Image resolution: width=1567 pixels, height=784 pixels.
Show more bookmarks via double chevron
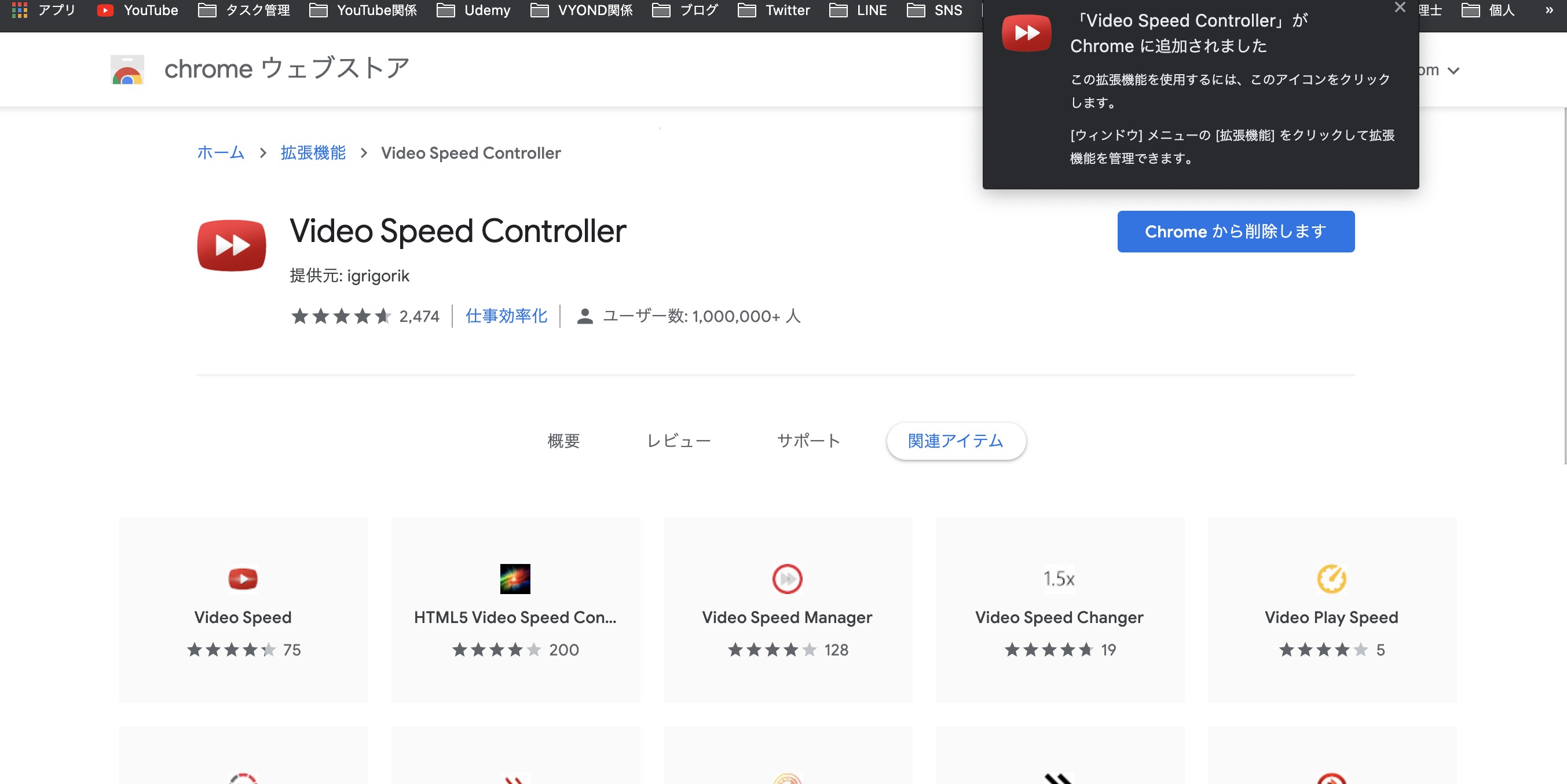[1548, 10]
